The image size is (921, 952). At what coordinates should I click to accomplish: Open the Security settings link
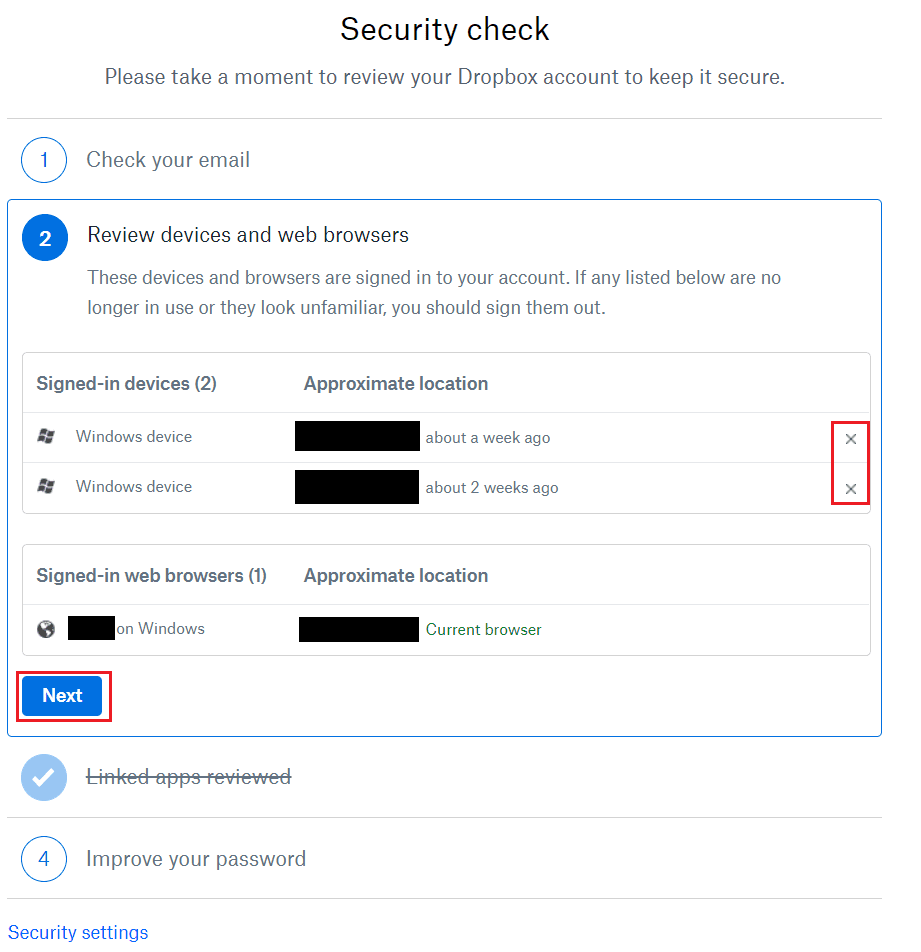pos(78,932)
